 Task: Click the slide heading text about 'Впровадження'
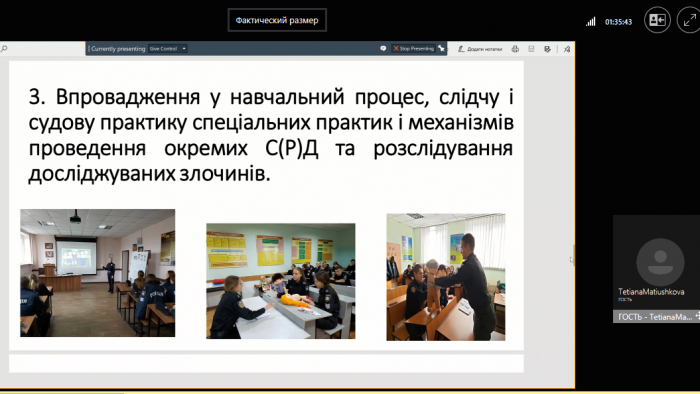coord(271,135)
